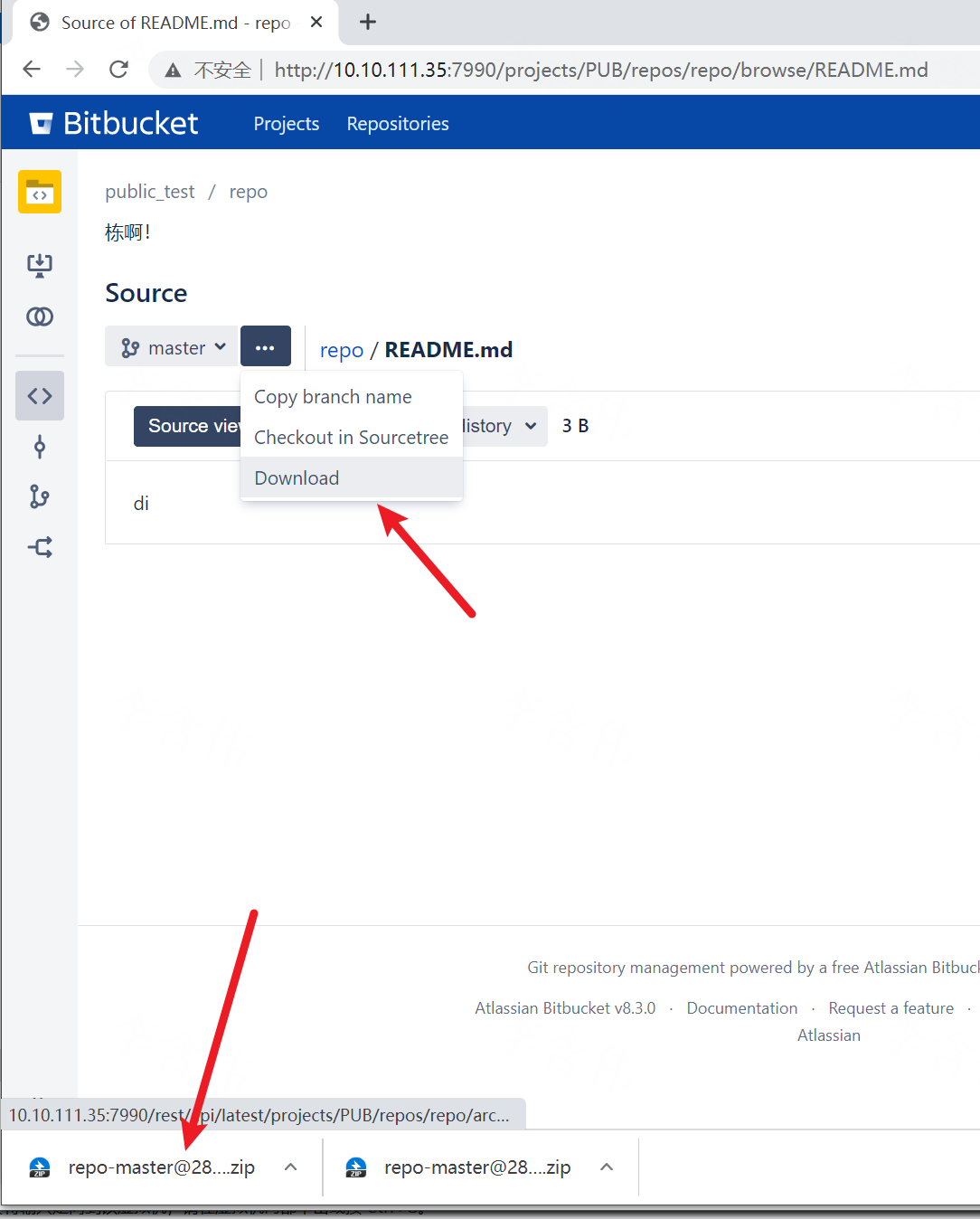Image resolution: width=980 pixels, height=1219 pixels.
Task: Click the browser forward arrow
Action: tap(75, 70)
